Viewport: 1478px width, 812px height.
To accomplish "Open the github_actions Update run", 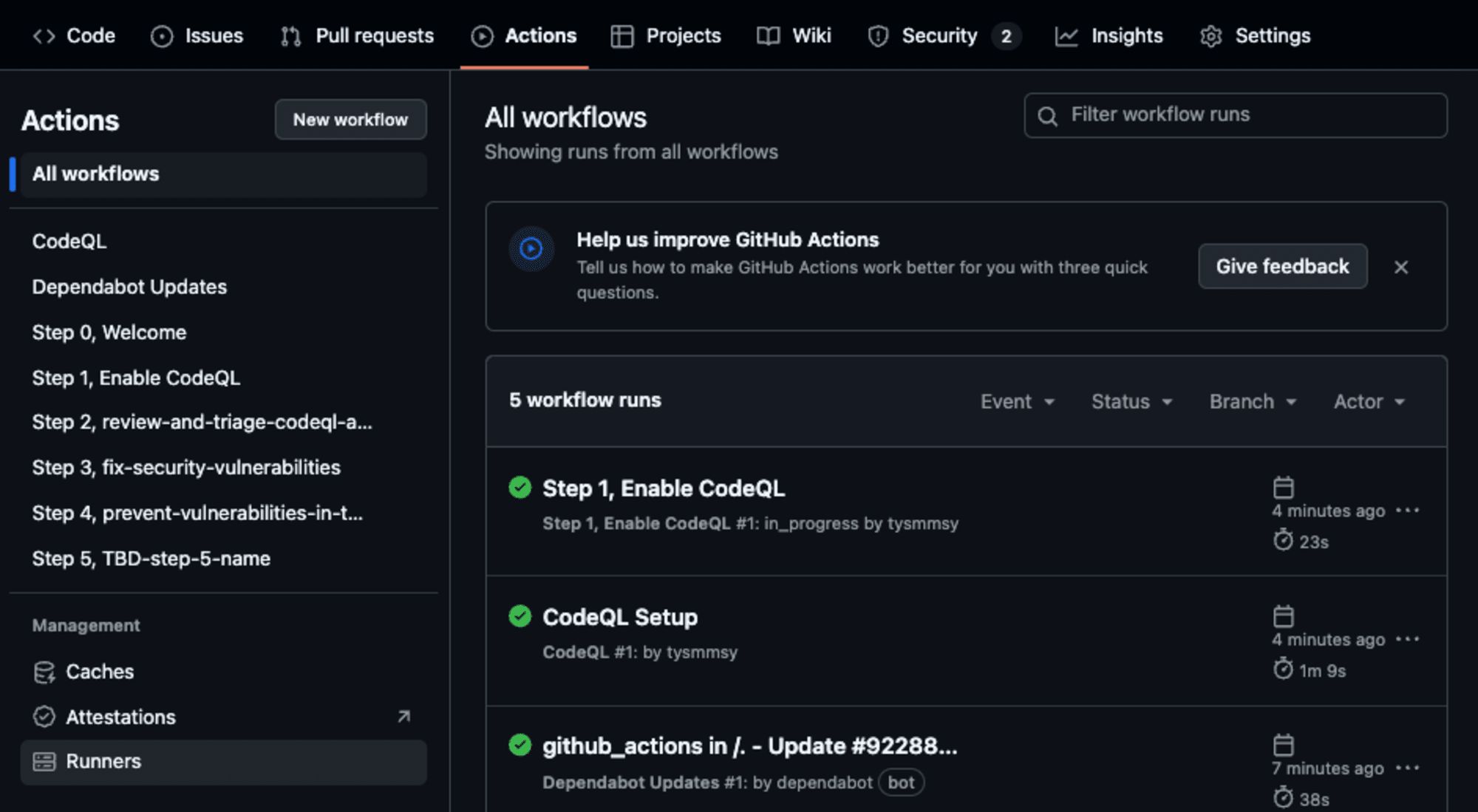I will (x=750, y=746).
